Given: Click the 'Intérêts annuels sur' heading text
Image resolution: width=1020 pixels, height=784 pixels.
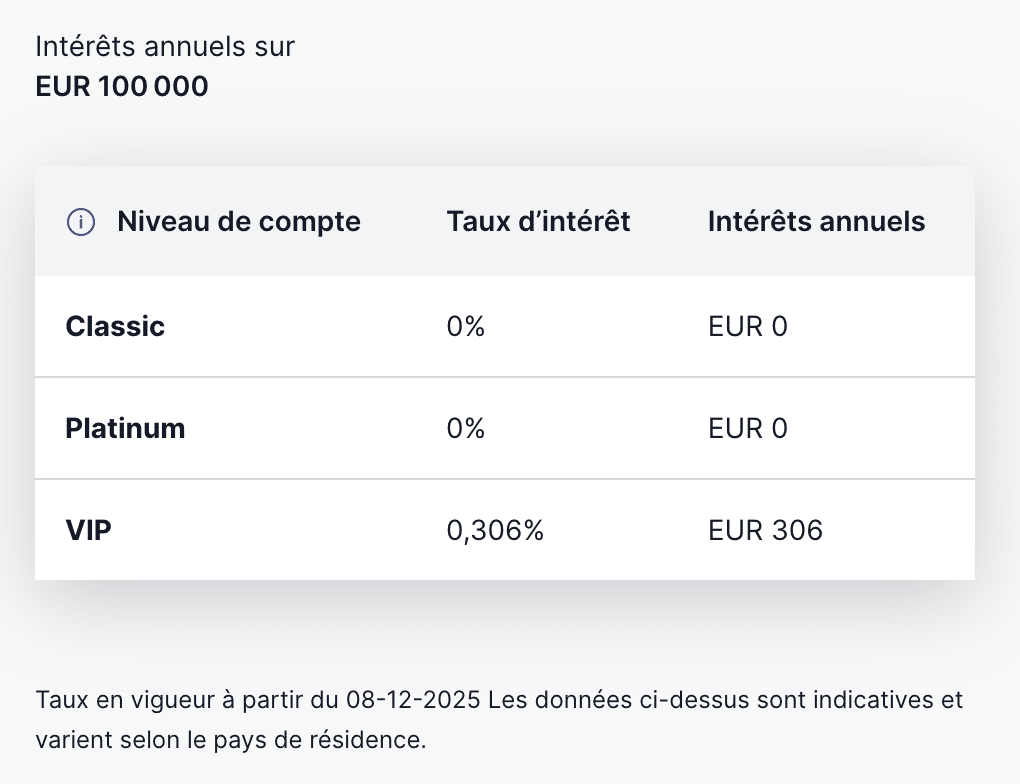Looking at the screenshot, I should (x=165, y=46).
